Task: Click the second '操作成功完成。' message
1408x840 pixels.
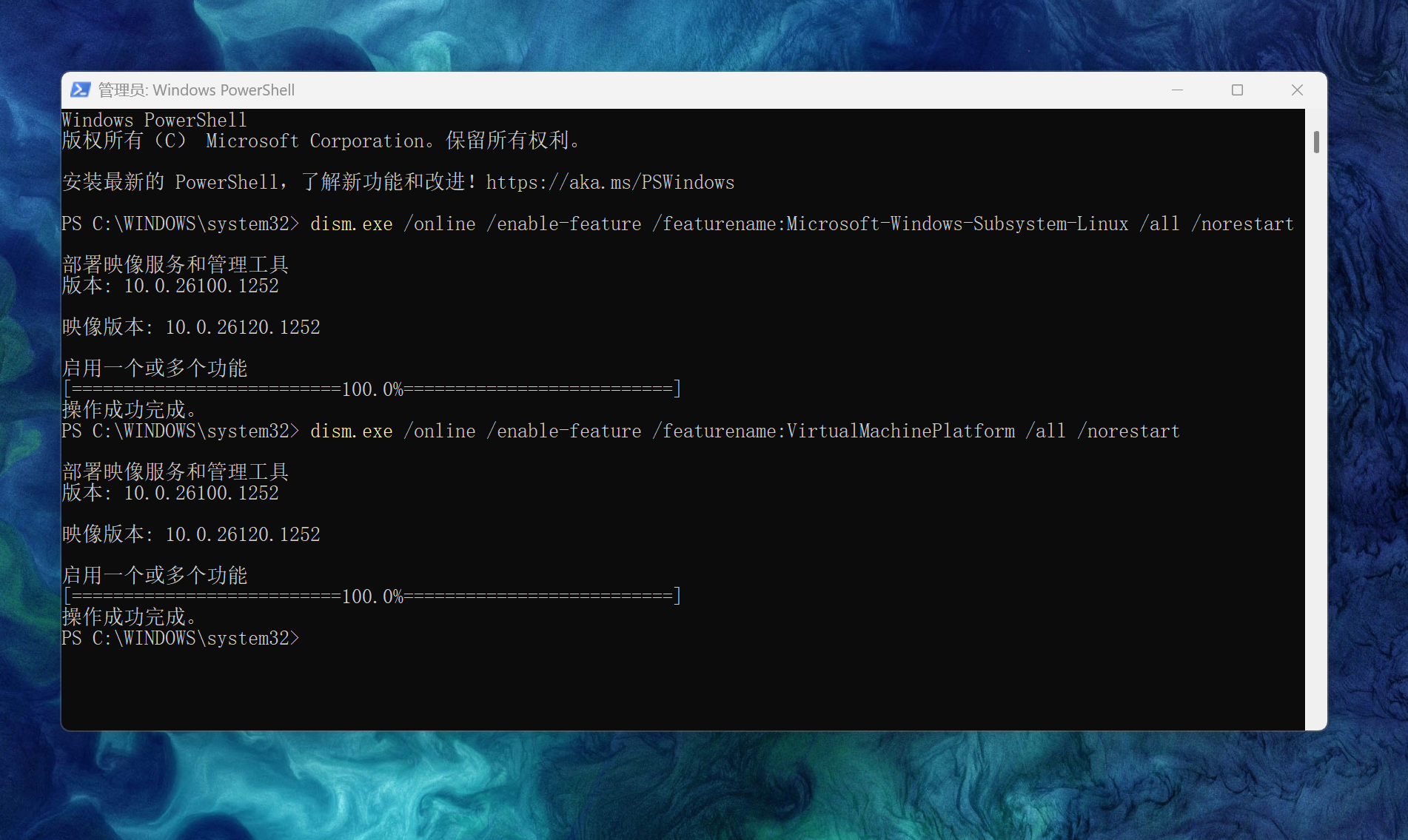Action: point(130,617)
